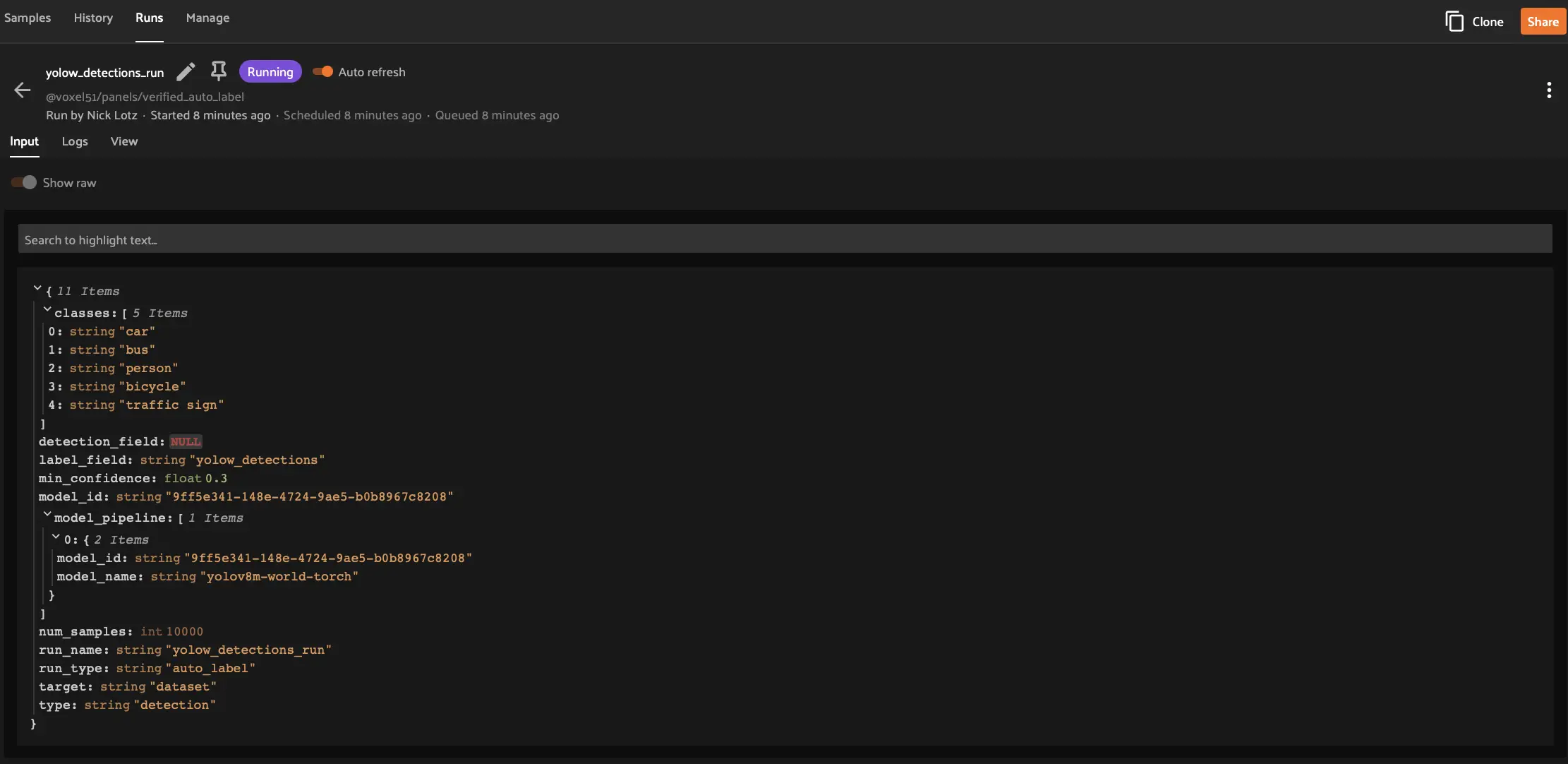
Task: Click the Clone copy icon
Action: point(1454,21)
